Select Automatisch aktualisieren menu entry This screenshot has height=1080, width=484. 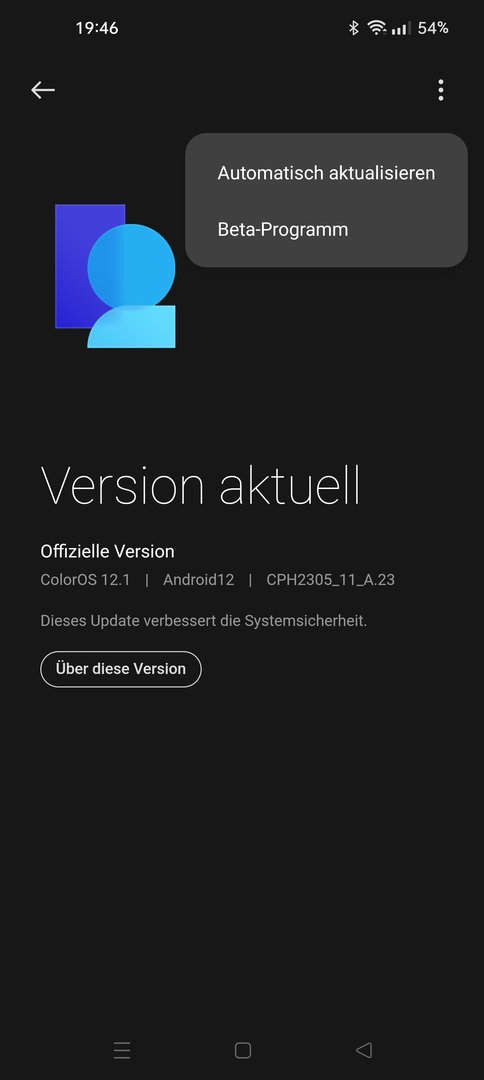coord(326,172)
